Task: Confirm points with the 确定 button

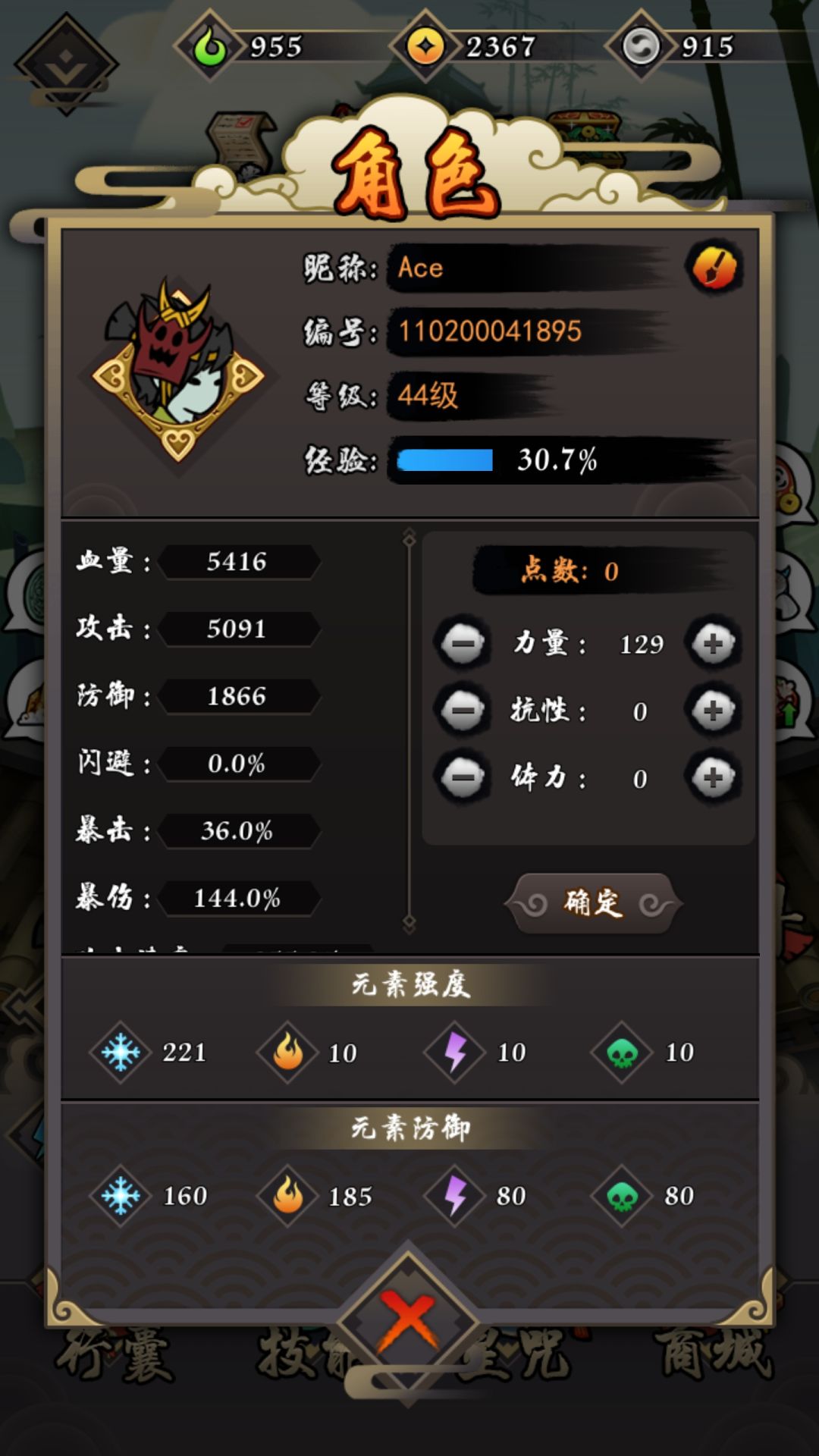Action: (x=594, y=903)
